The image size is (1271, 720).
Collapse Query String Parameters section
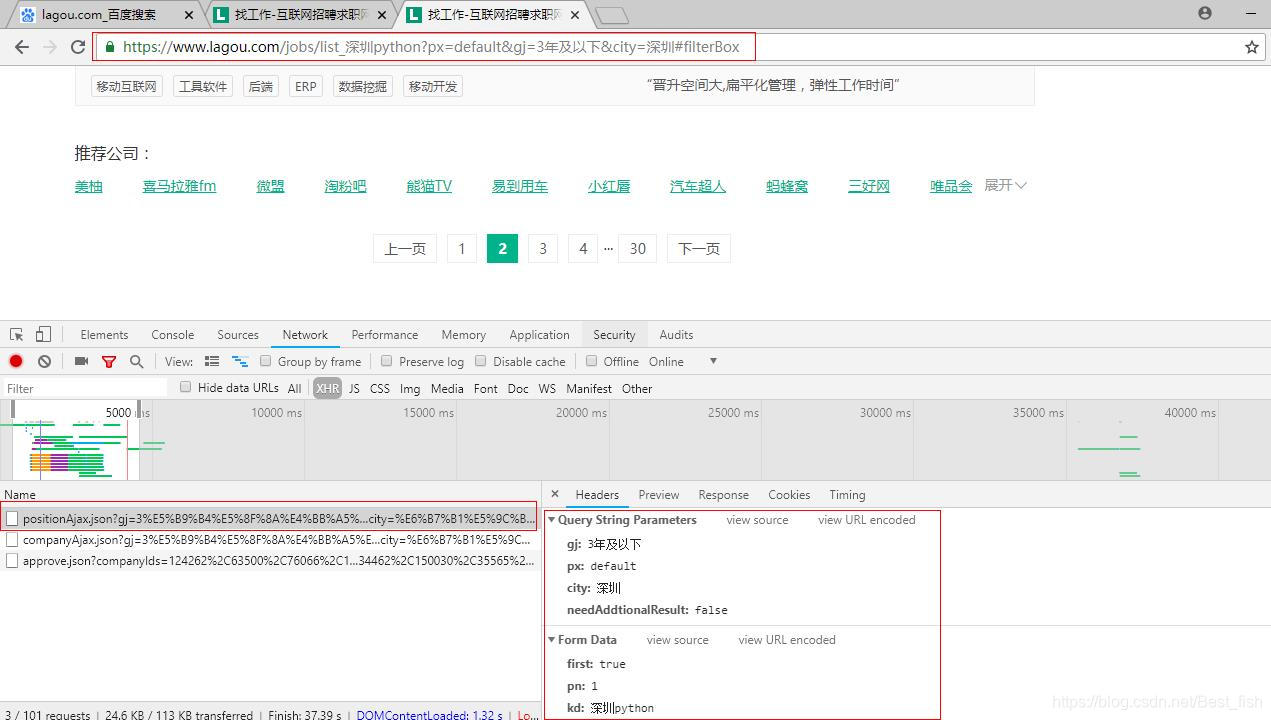click(x=551, y=520)
